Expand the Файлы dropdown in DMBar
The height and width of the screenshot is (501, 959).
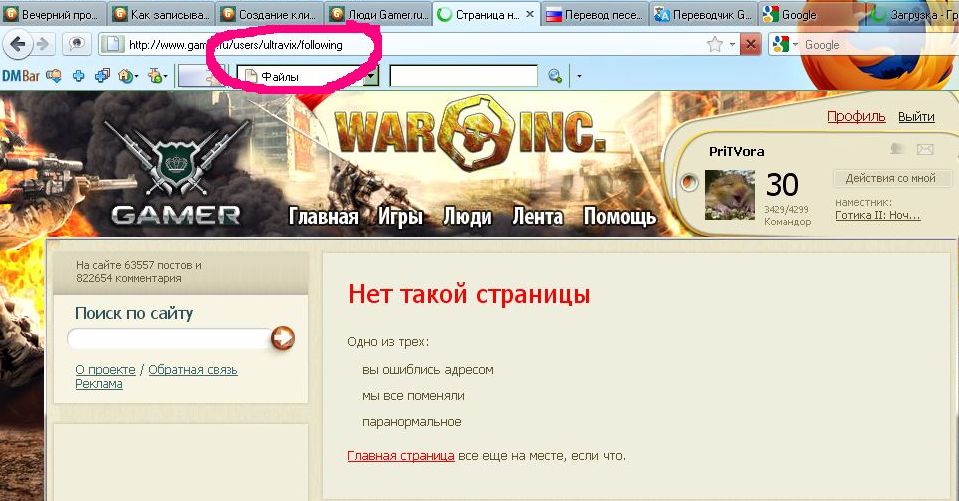click(371, 76)
